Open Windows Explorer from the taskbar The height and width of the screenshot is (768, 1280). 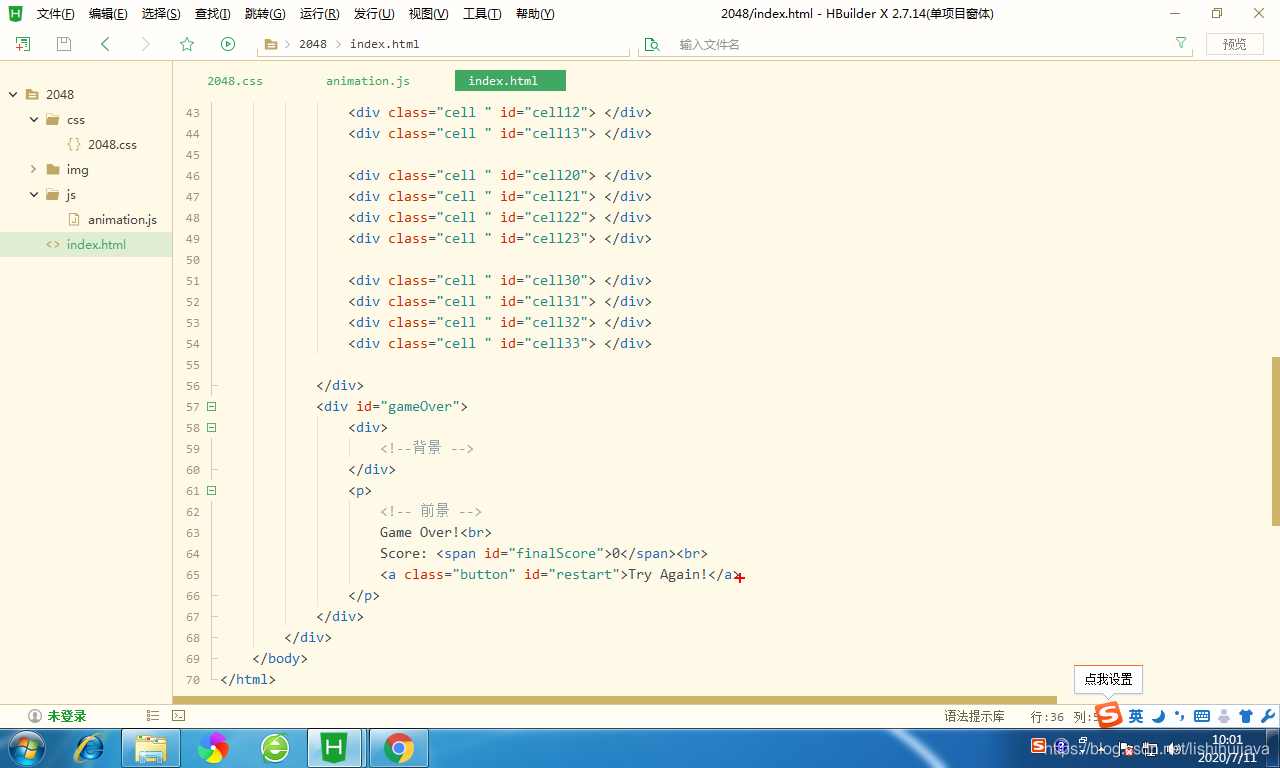[151, 748]
